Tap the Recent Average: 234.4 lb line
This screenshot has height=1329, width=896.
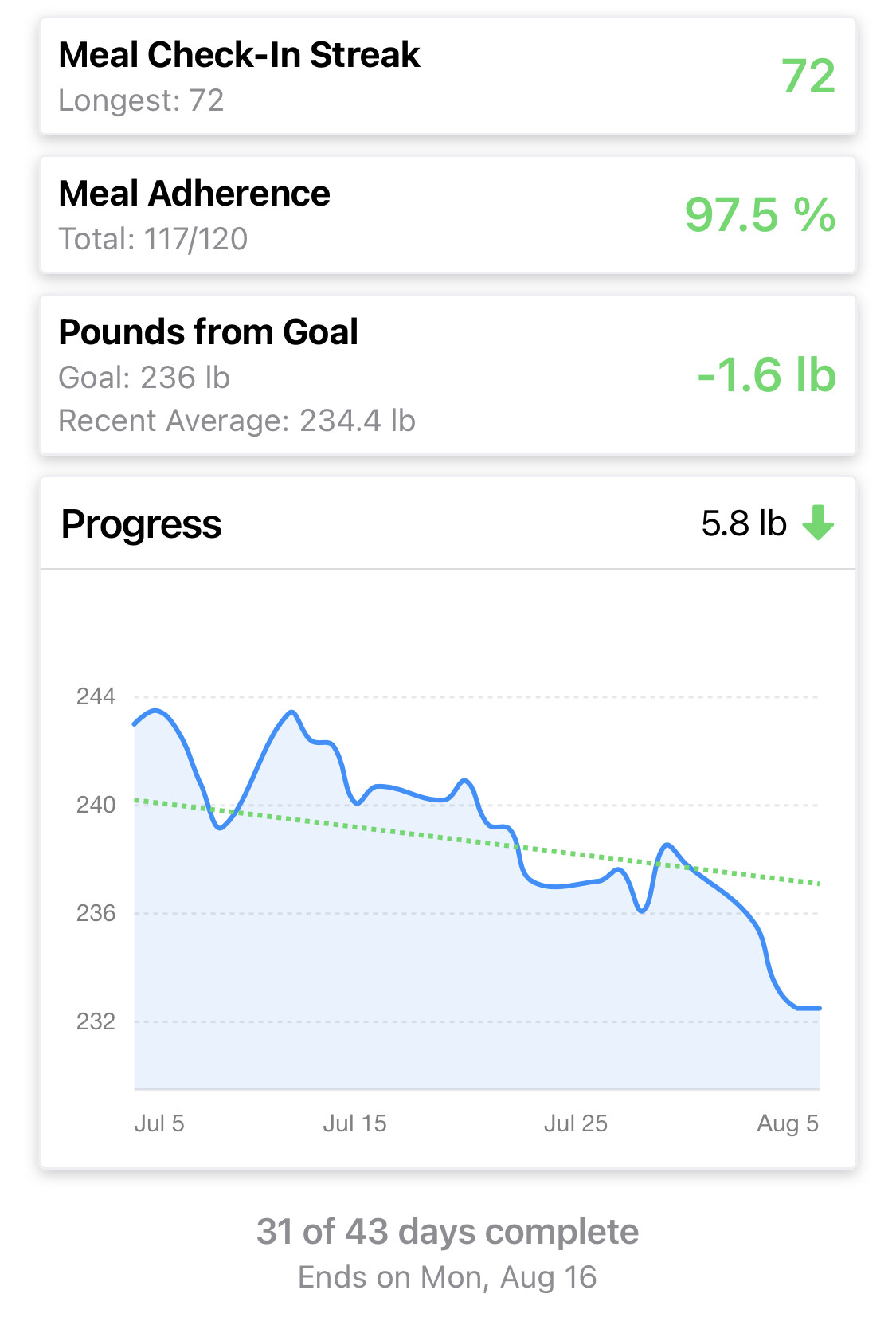[237, 421]
